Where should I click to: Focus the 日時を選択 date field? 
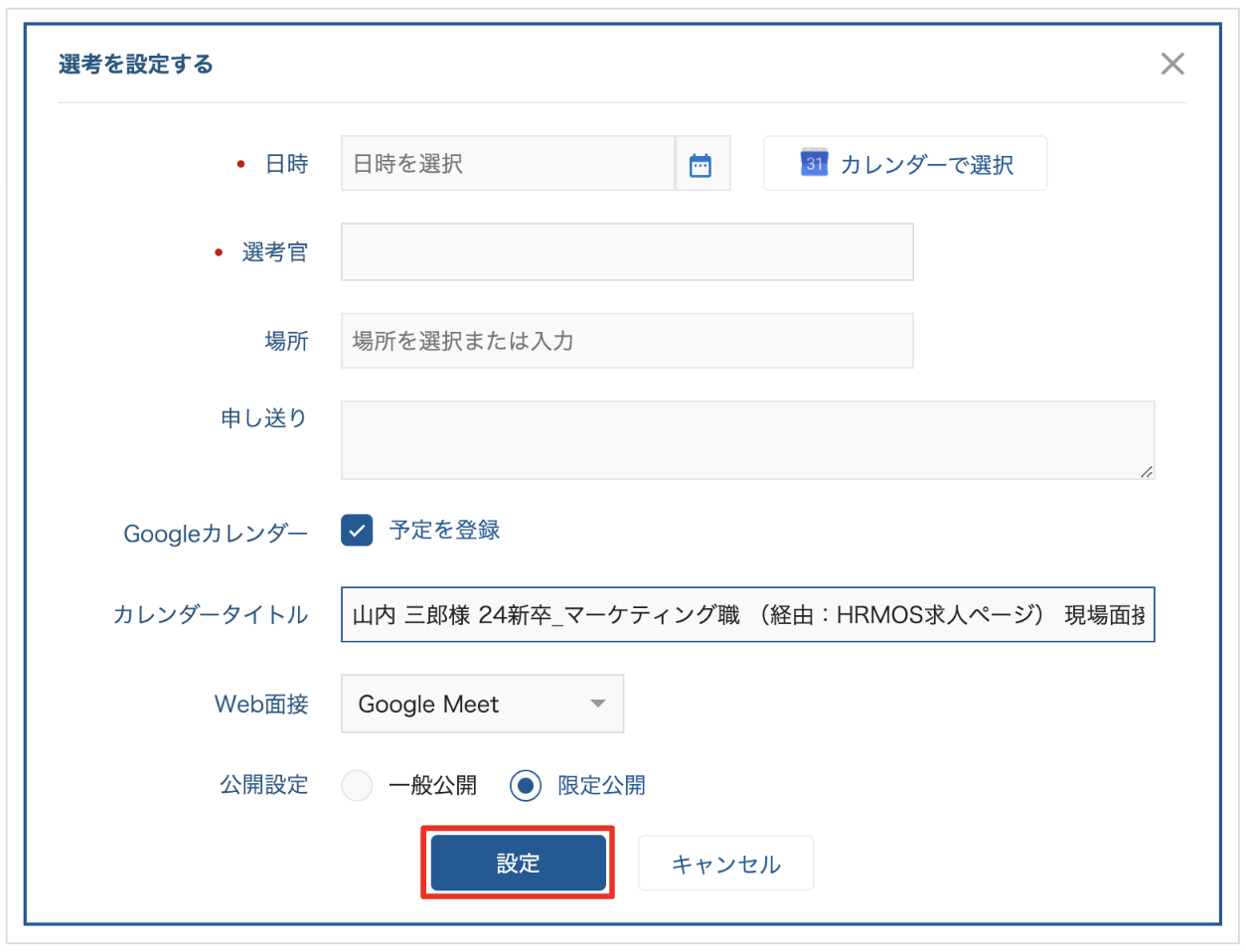click(507, 164)
